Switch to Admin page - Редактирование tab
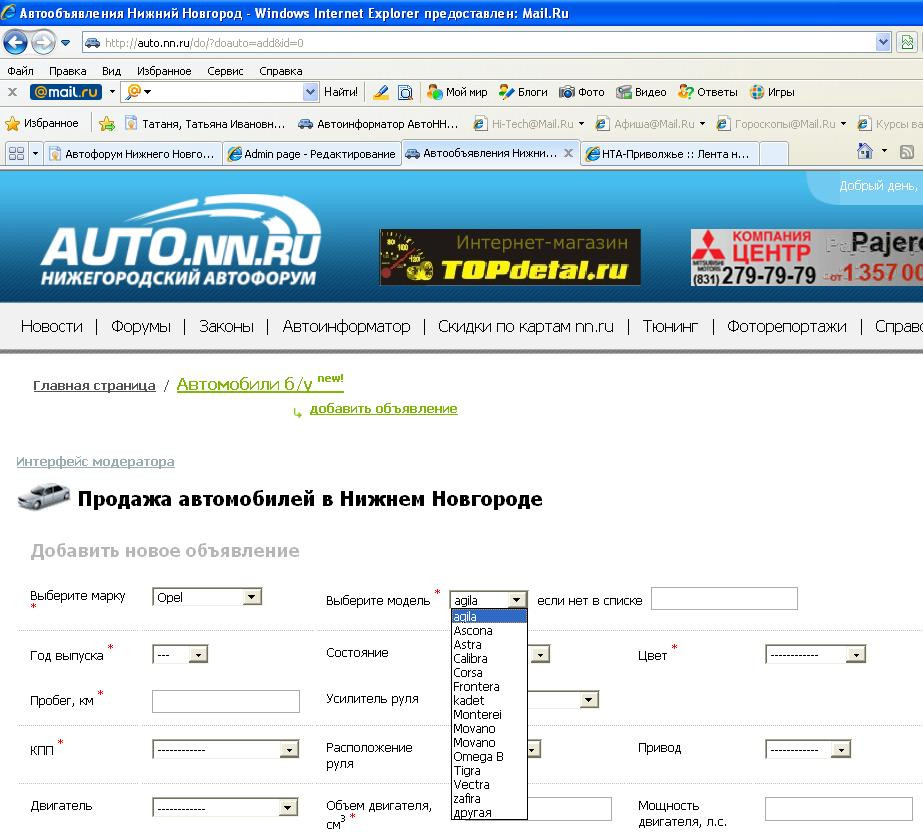Viewport: 923px width, 834px height. click(312, 154)
